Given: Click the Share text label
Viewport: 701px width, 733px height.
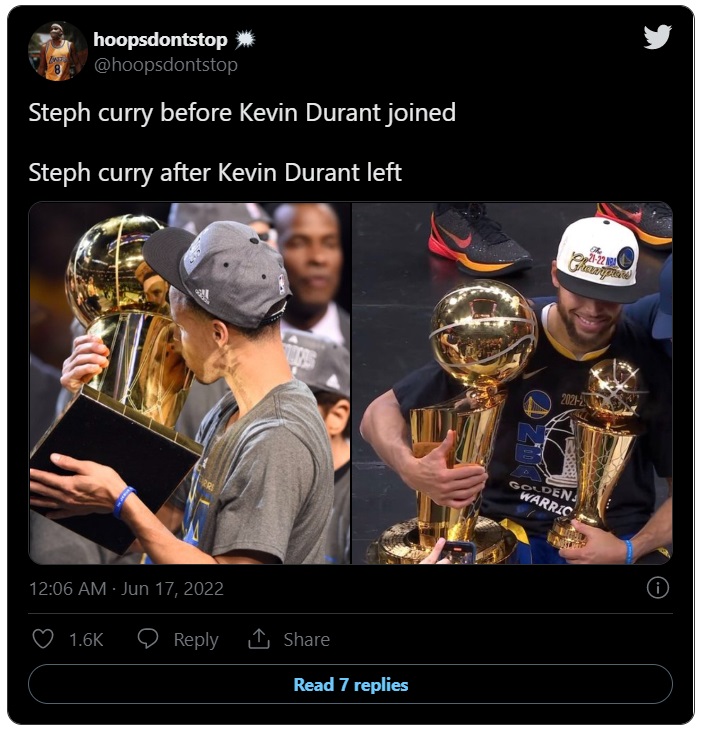Looking at the screenshot, I should [x=307, y=639].
